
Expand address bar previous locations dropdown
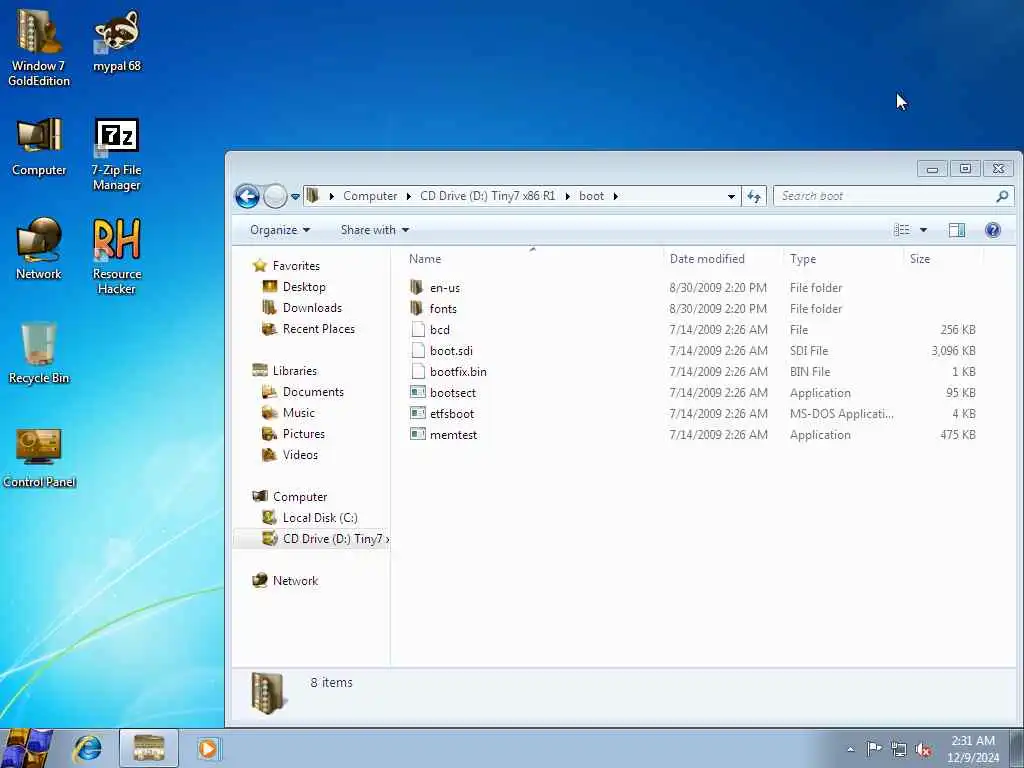[x=731, y=197]
